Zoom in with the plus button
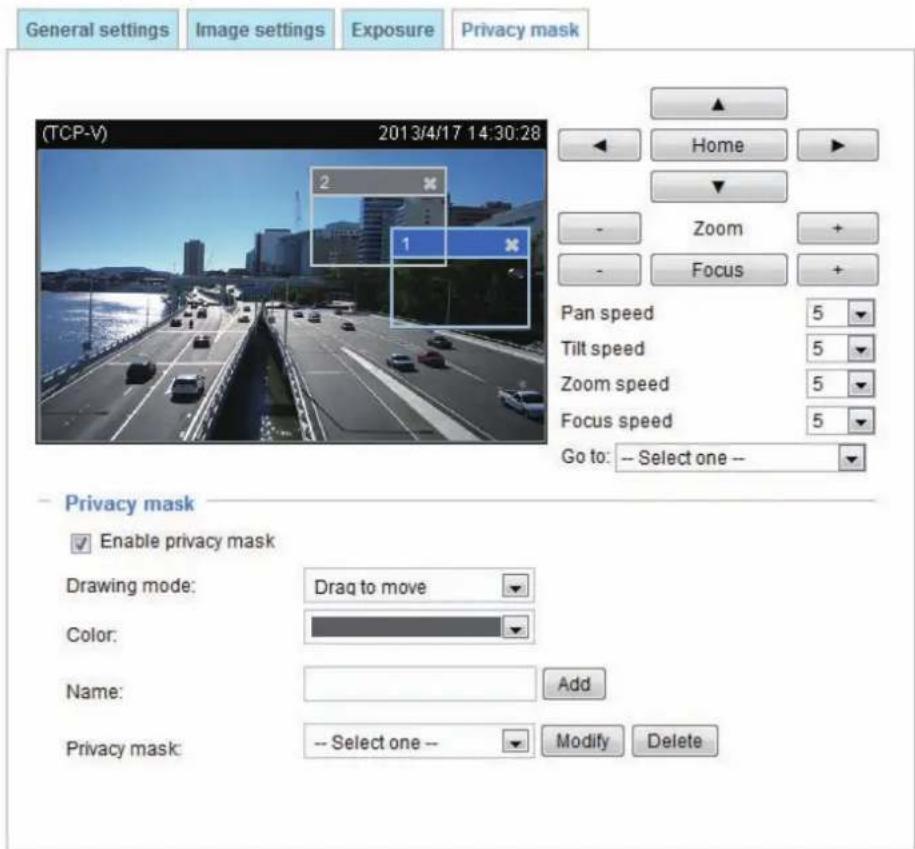This screenshot has width=915, height=849. (x=837, y=229)
